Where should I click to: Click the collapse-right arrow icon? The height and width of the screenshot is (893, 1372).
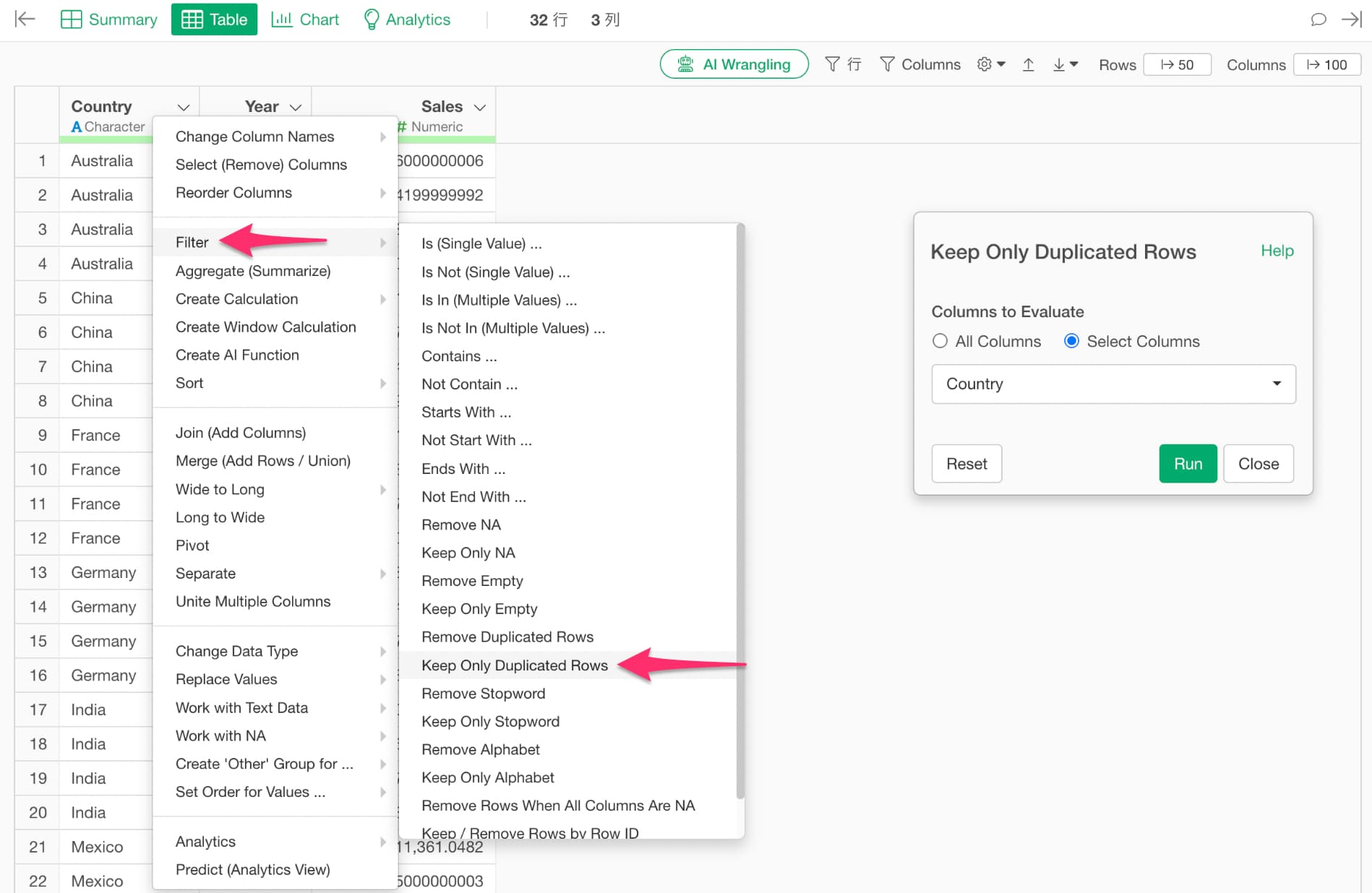point(1351,20)
